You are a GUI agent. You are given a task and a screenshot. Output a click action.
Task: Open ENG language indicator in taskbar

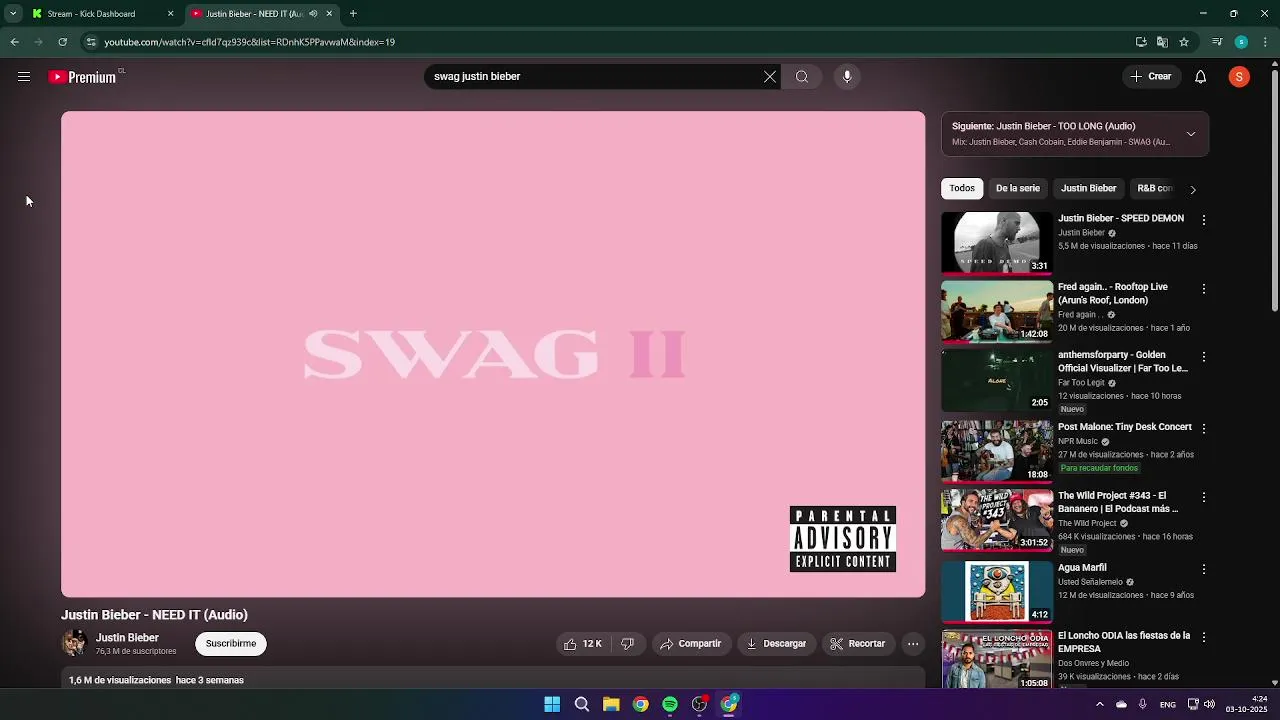pos(1167,705)
